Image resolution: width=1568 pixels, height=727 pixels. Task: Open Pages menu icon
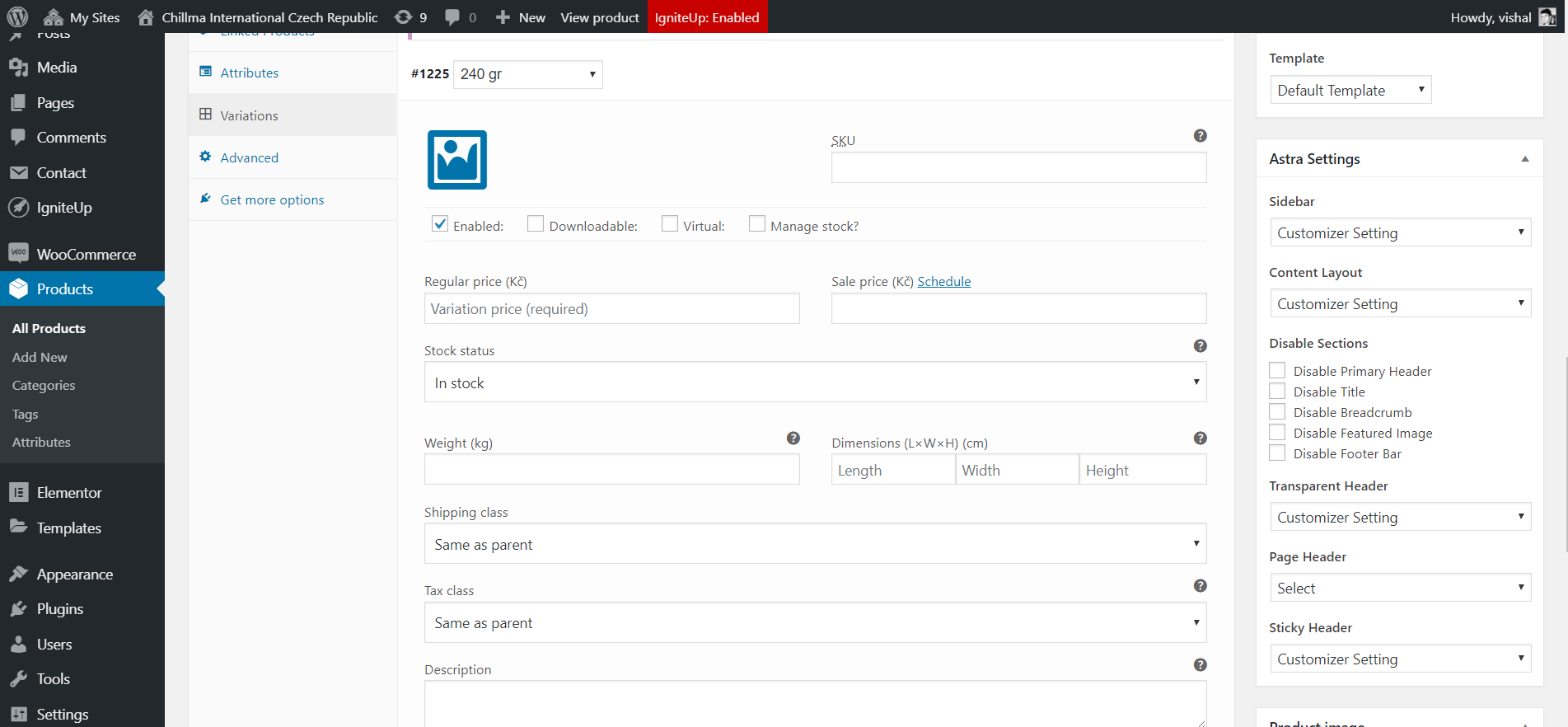click(19, 103)
